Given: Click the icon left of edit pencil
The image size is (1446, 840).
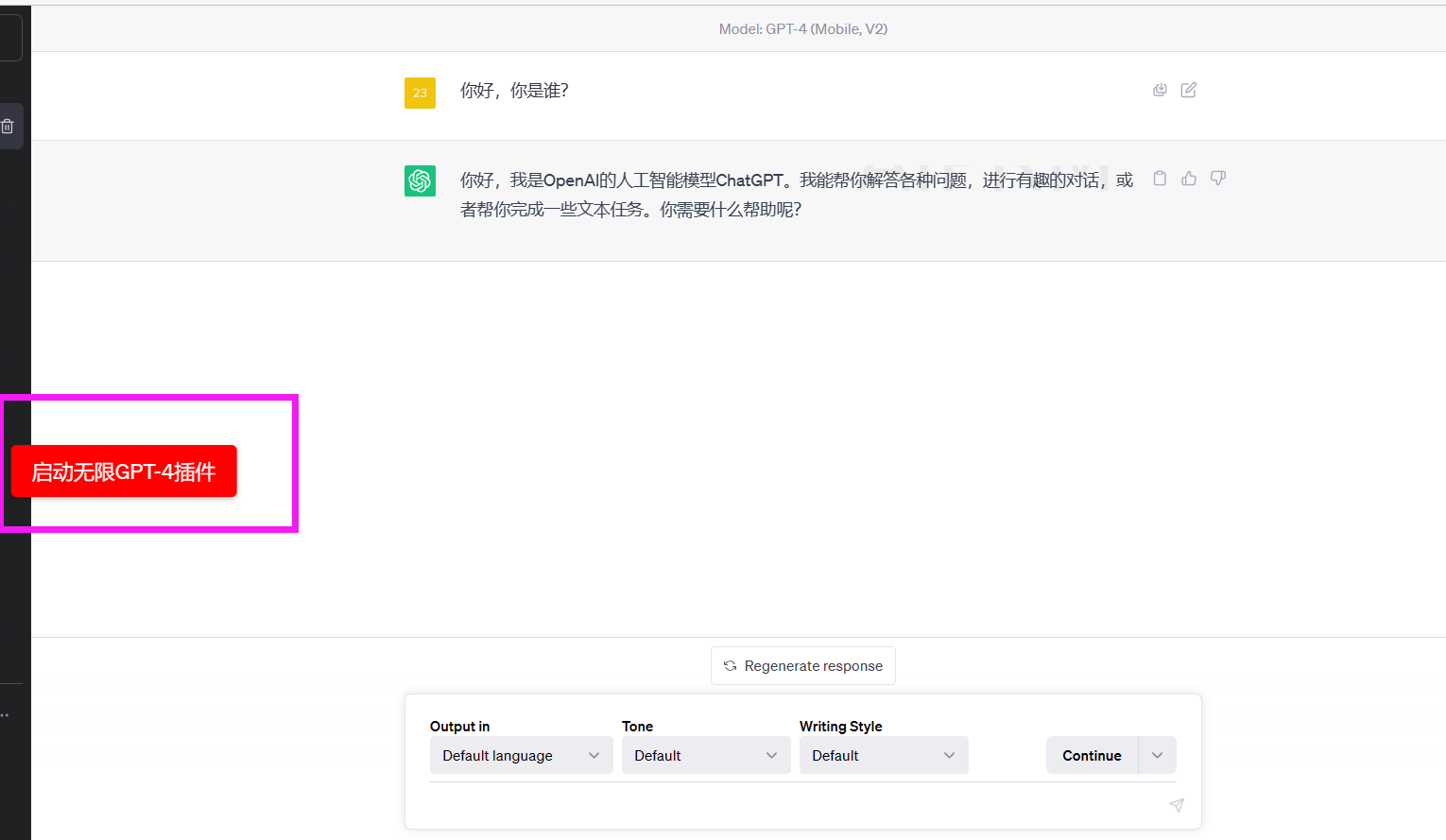Looking at the screenshot, I should click(1160, 90).
